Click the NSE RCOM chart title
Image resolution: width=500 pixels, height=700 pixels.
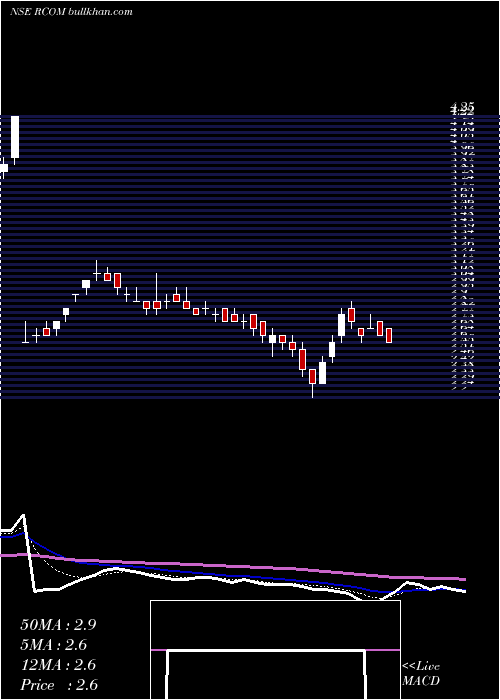(x=71, y=12)
